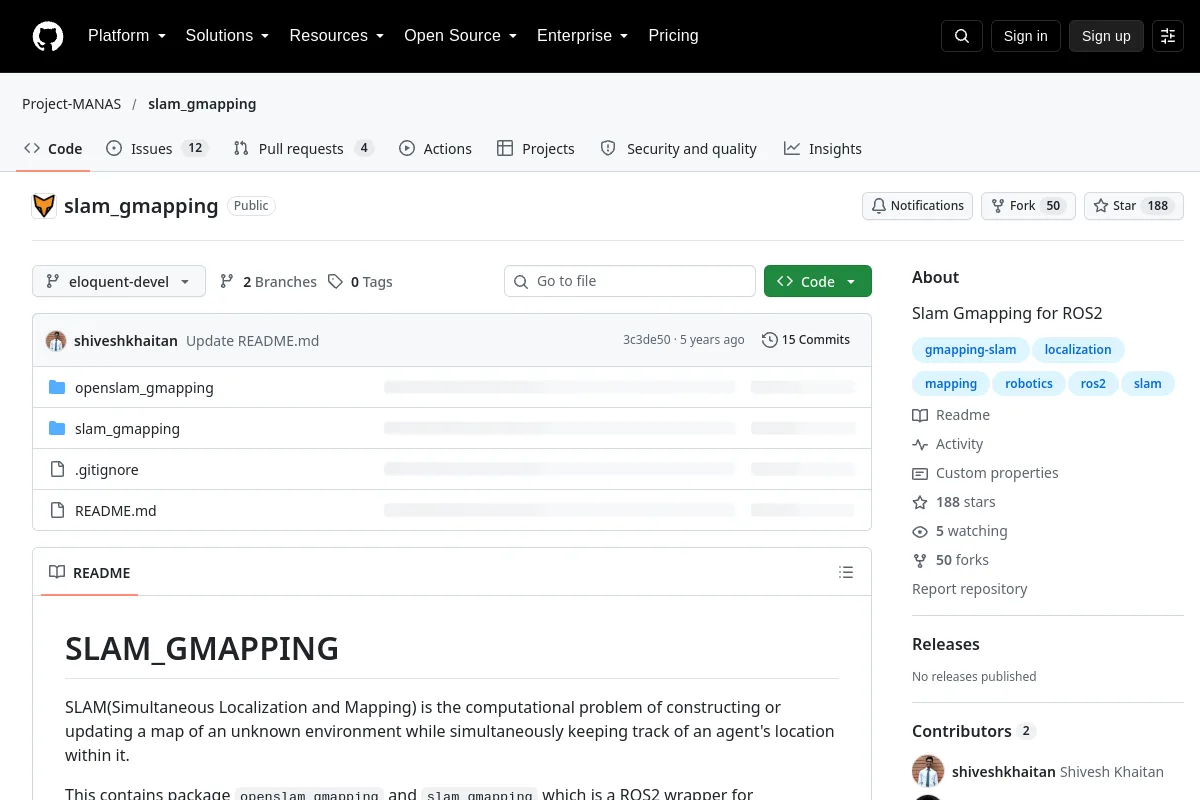Open the .gitignore file

coord(107,470)
